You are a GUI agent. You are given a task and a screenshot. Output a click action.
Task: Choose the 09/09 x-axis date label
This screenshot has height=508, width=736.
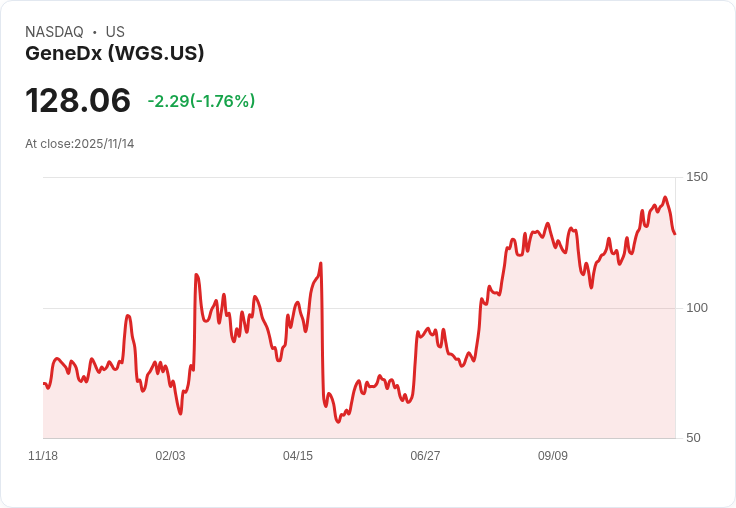pos(553,456)
